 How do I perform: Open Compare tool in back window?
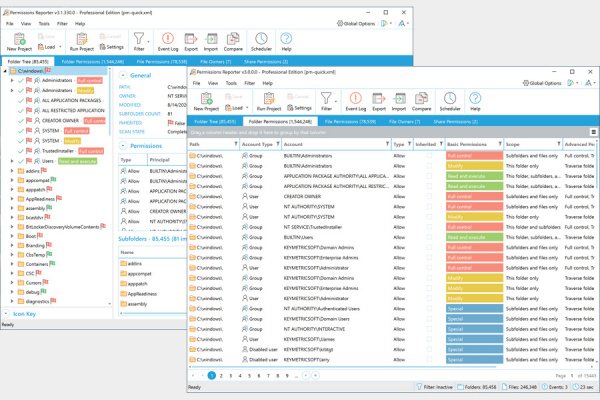233,42
